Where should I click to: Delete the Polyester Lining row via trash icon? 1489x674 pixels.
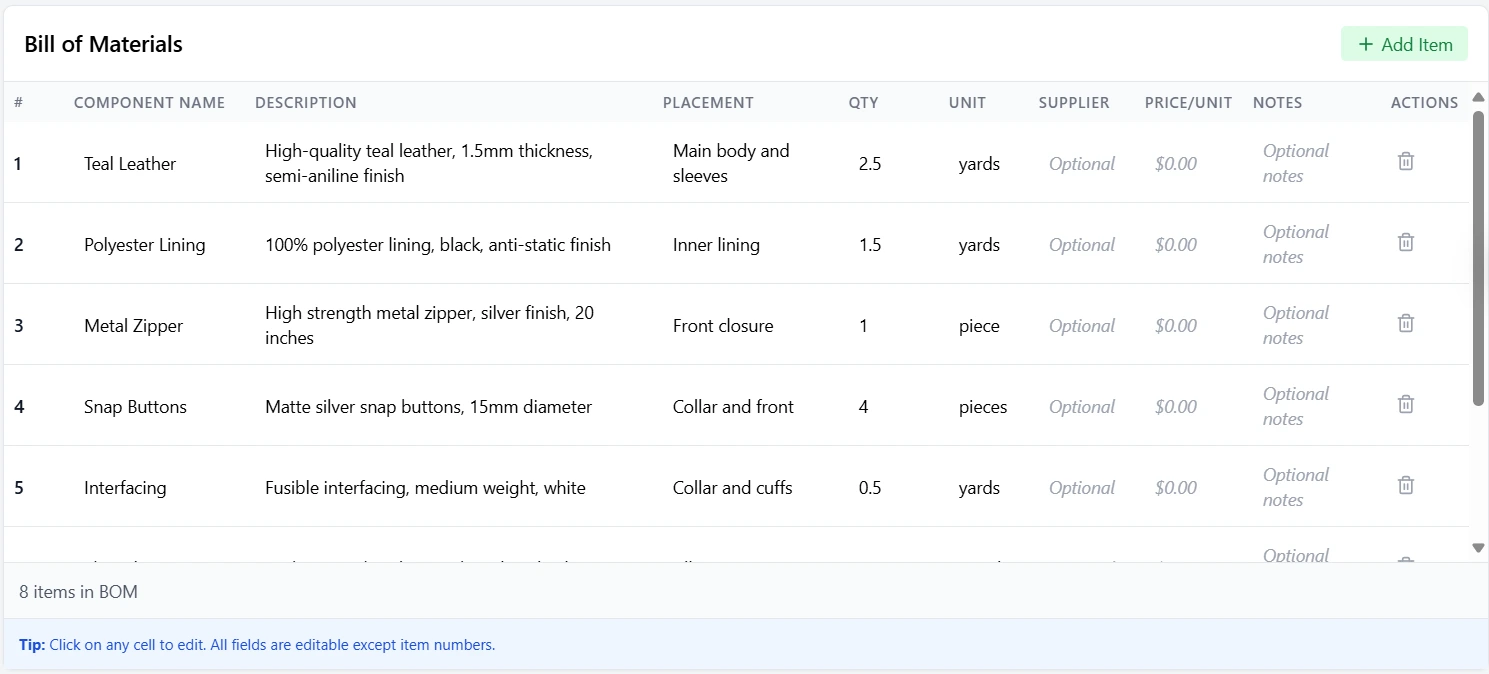1405,242
